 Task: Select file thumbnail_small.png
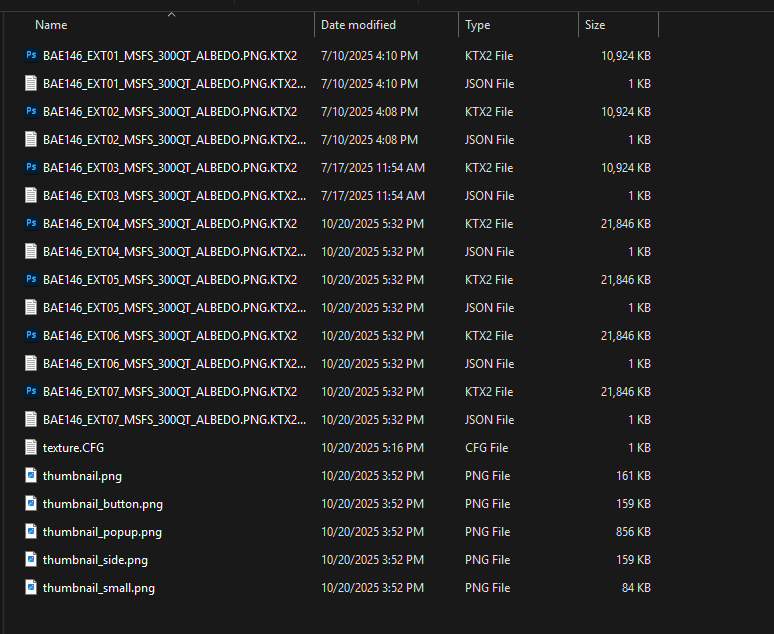click(98, 588)
